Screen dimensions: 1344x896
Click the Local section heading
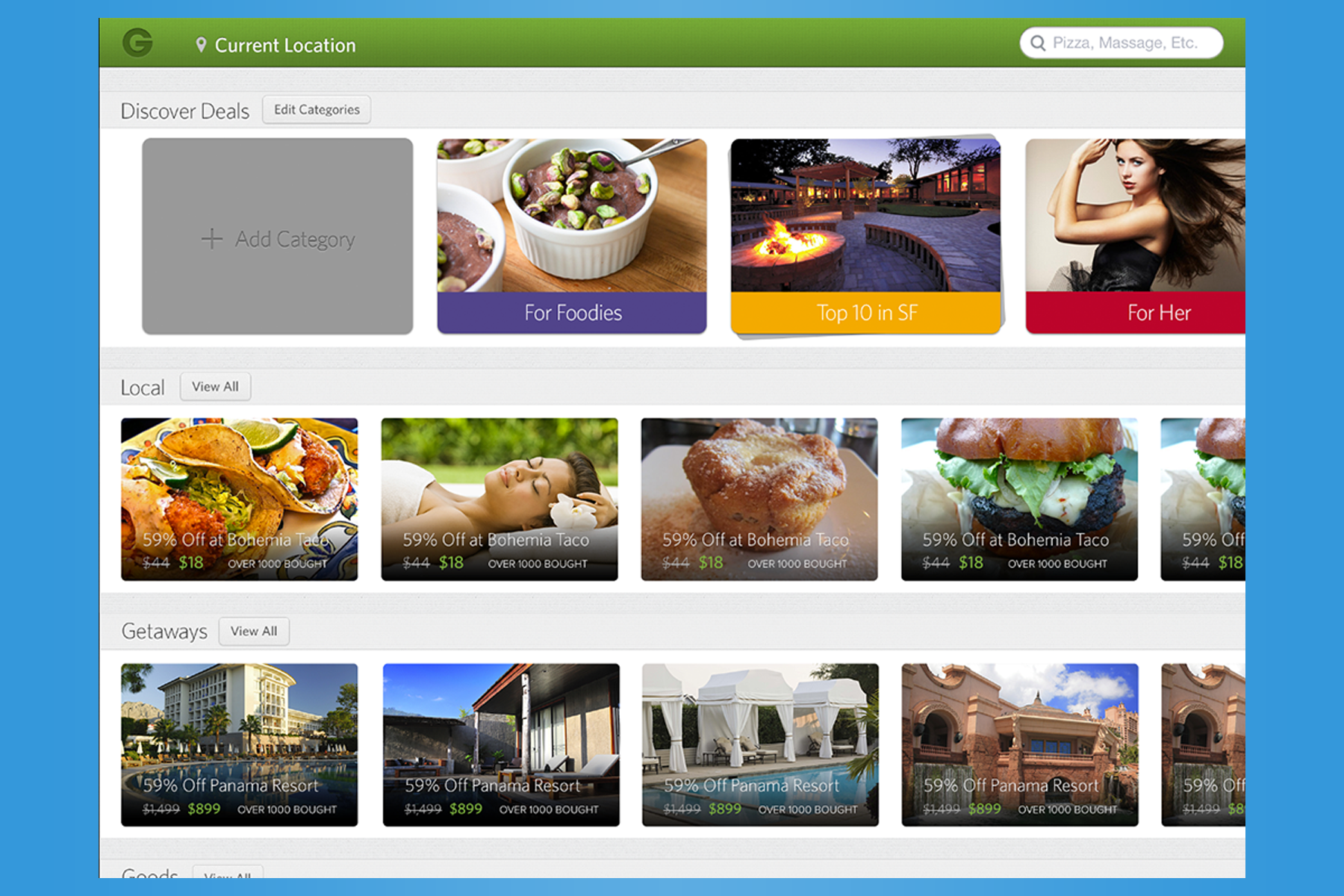click(143, 388)
